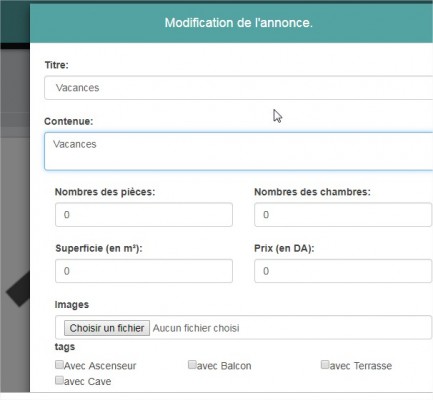Click the Titre input field
The height and width of the screenshot is (400, 433).
click(238, 88)
